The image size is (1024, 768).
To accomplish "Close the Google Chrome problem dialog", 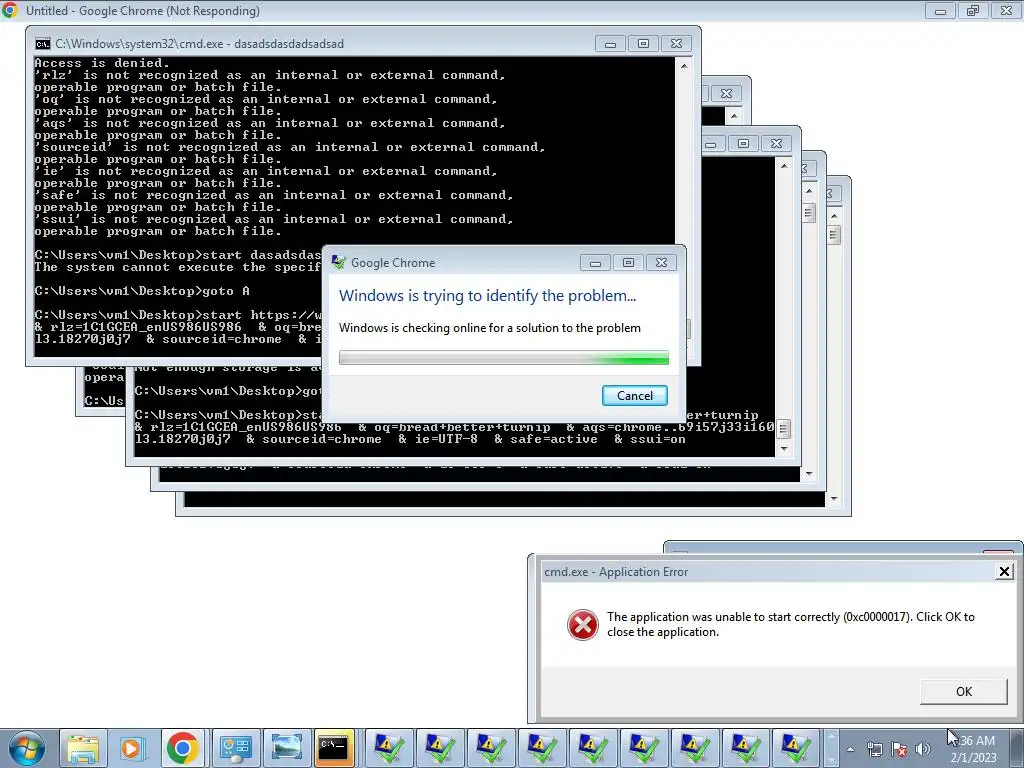I will [x=661, y=263].
